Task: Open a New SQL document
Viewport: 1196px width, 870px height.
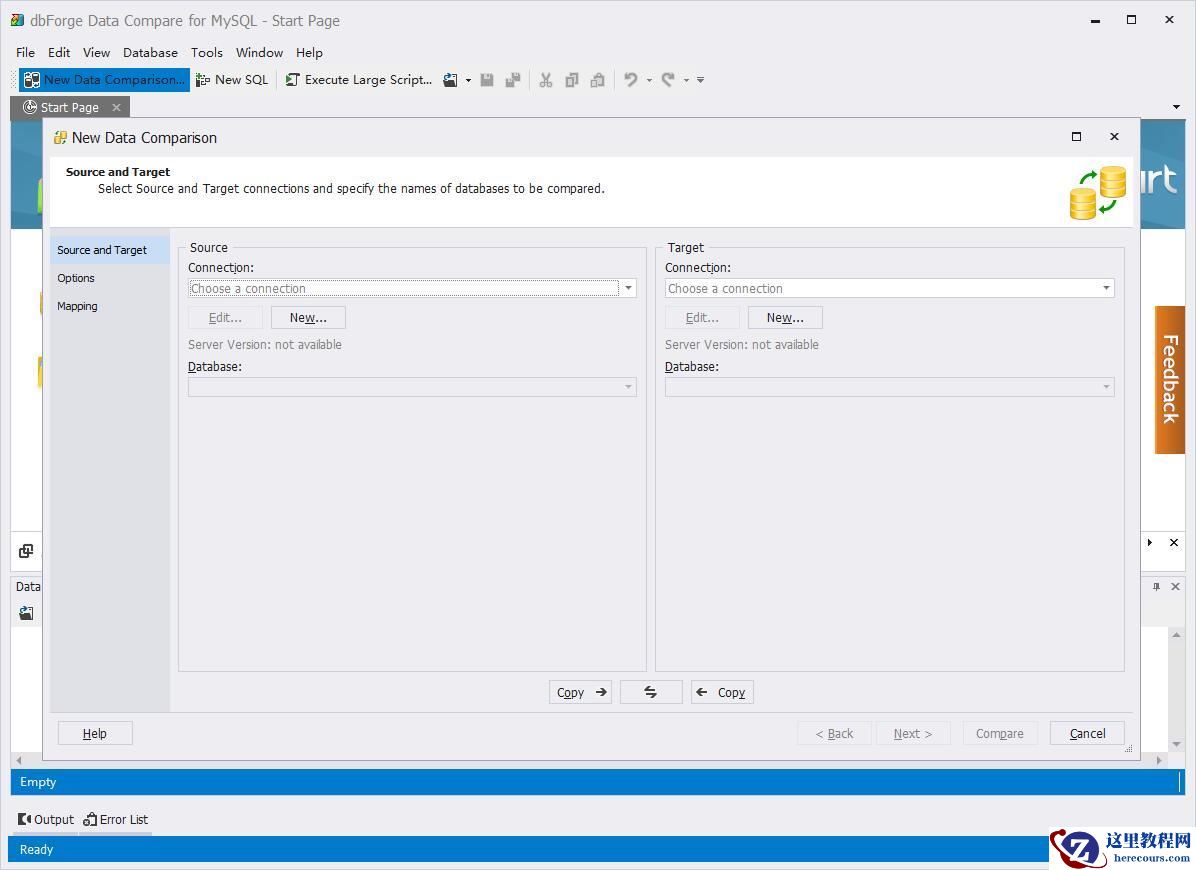Action: (232, 80)
